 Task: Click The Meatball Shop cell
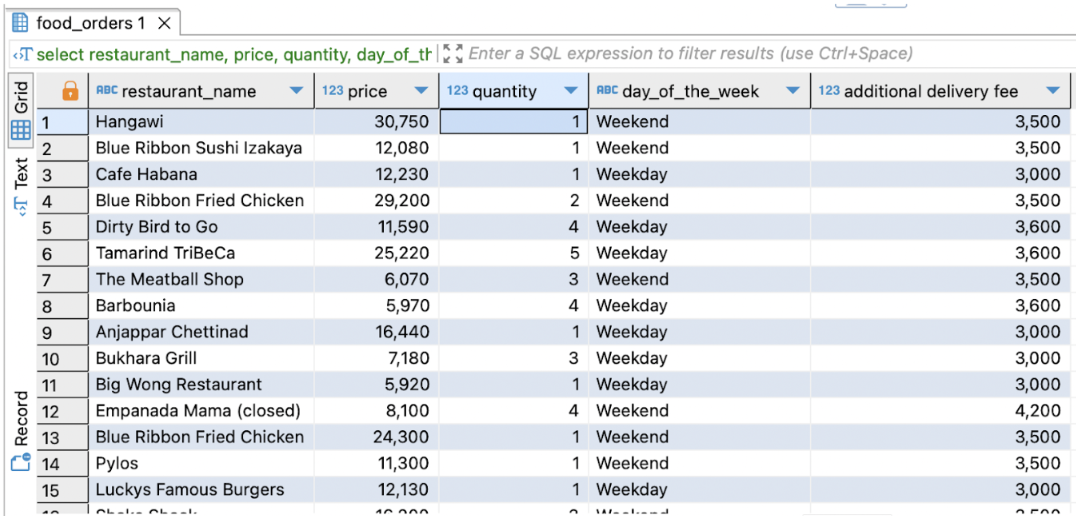coord(202,279)
